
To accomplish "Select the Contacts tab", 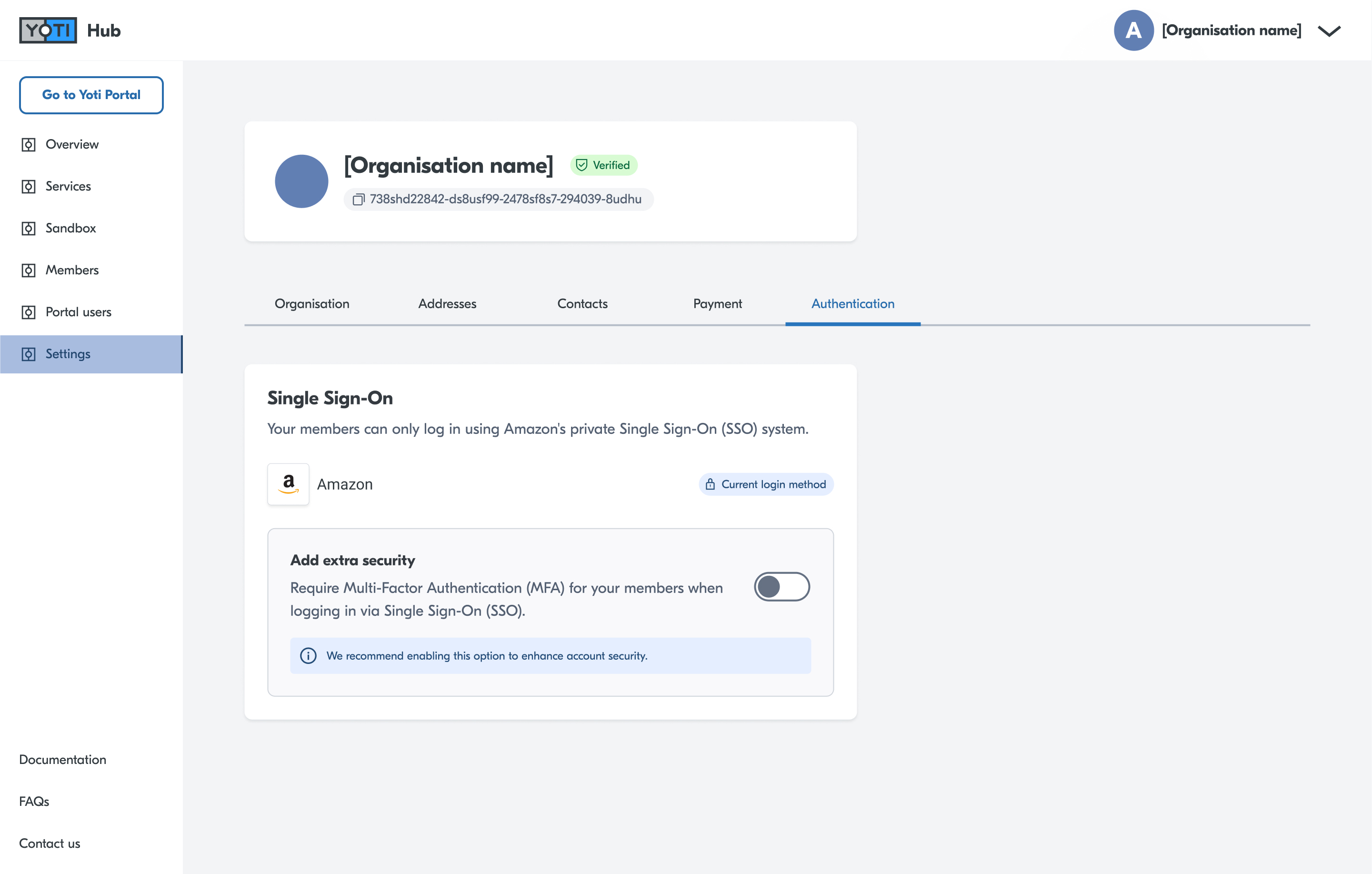I will pos(582,304).
